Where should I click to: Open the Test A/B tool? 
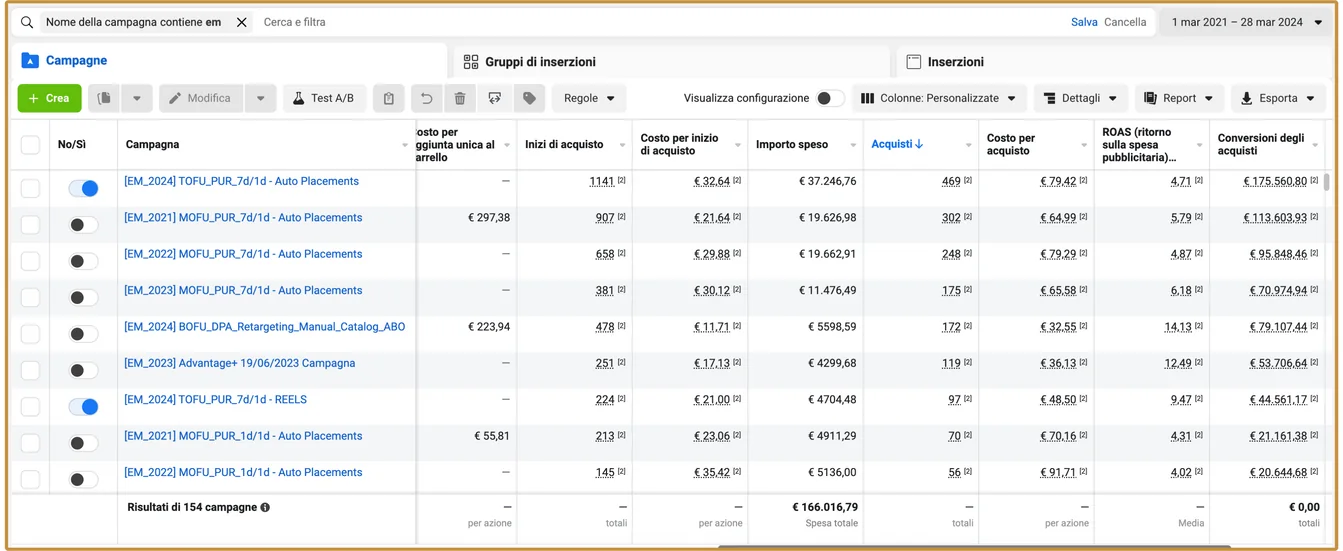(x=324, y=98)
